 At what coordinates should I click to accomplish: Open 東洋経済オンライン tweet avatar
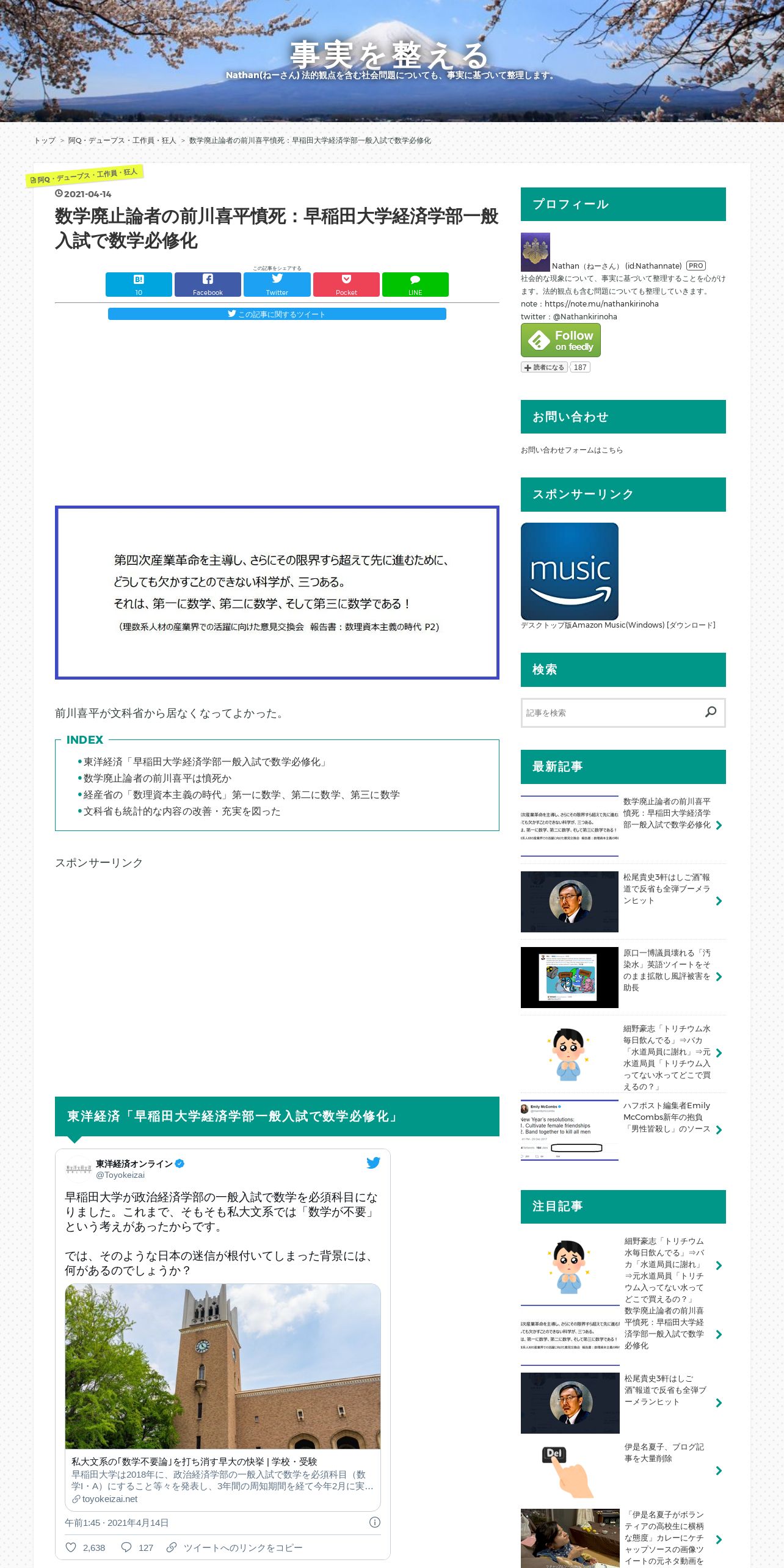point(78,1169)
